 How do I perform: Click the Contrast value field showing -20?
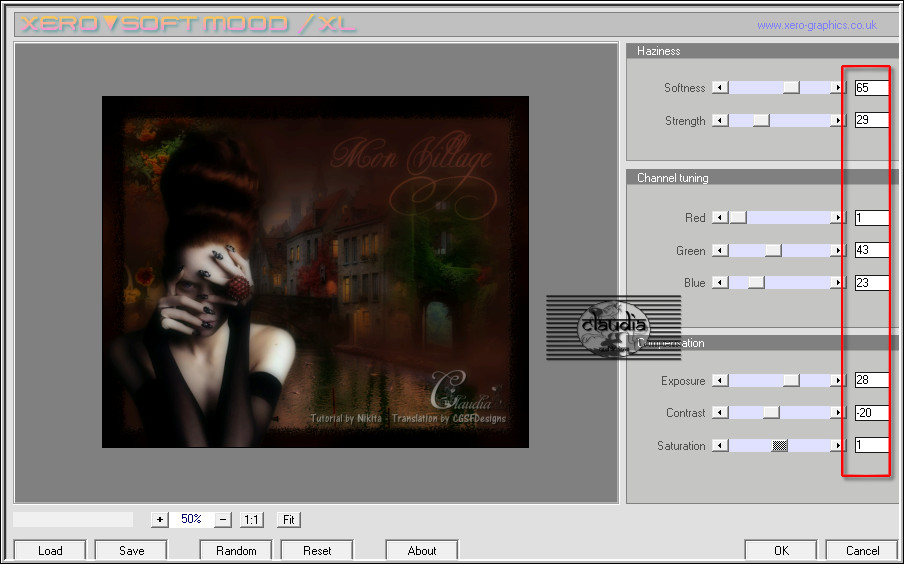click(x=871, y=413)
